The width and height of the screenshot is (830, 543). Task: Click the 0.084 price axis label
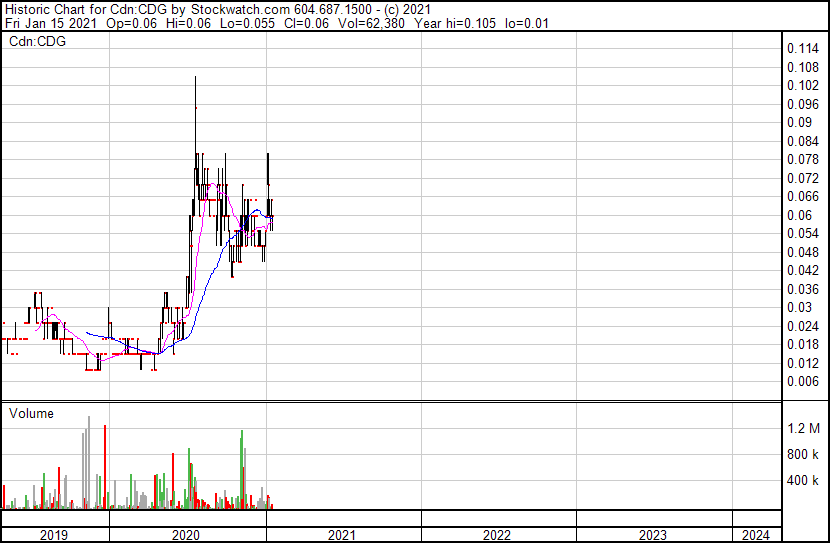[x=803, y=141]
